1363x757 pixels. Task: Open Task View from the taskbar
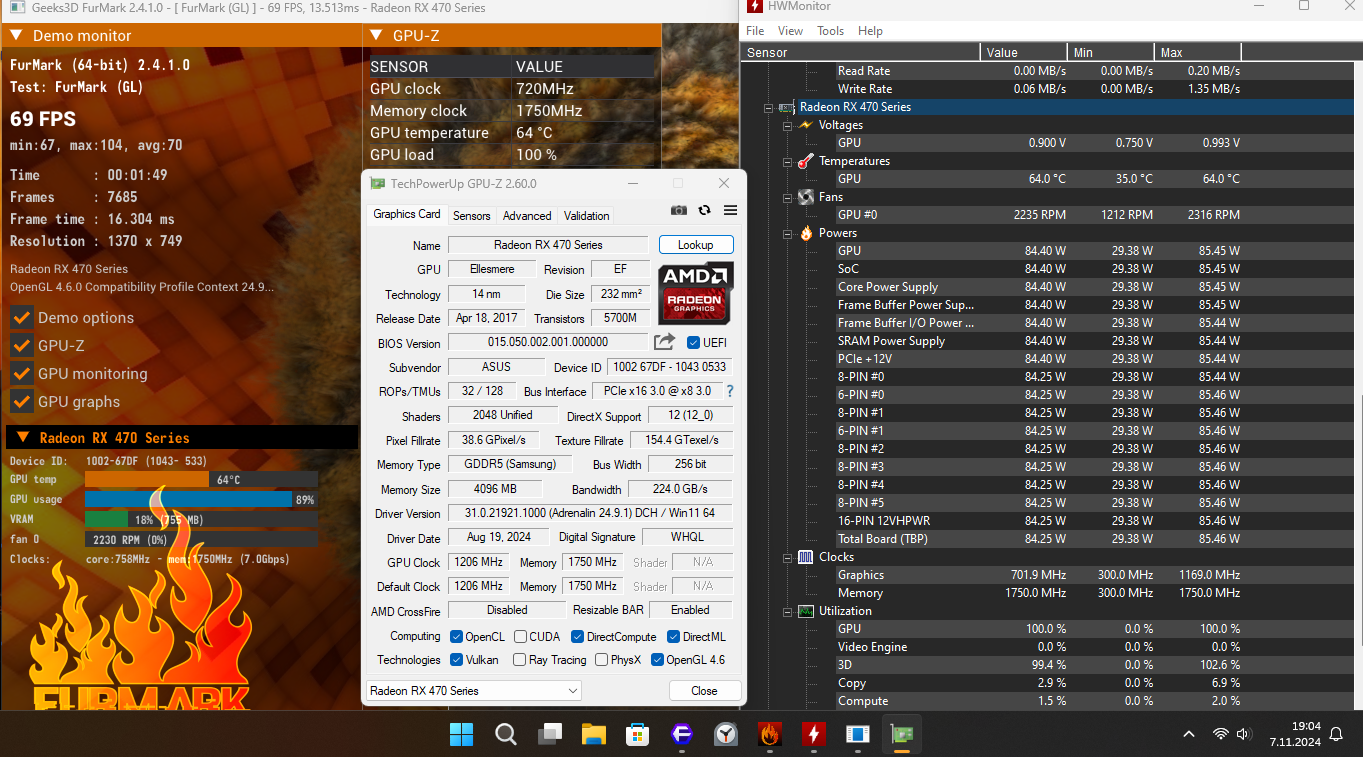point(550,735)
